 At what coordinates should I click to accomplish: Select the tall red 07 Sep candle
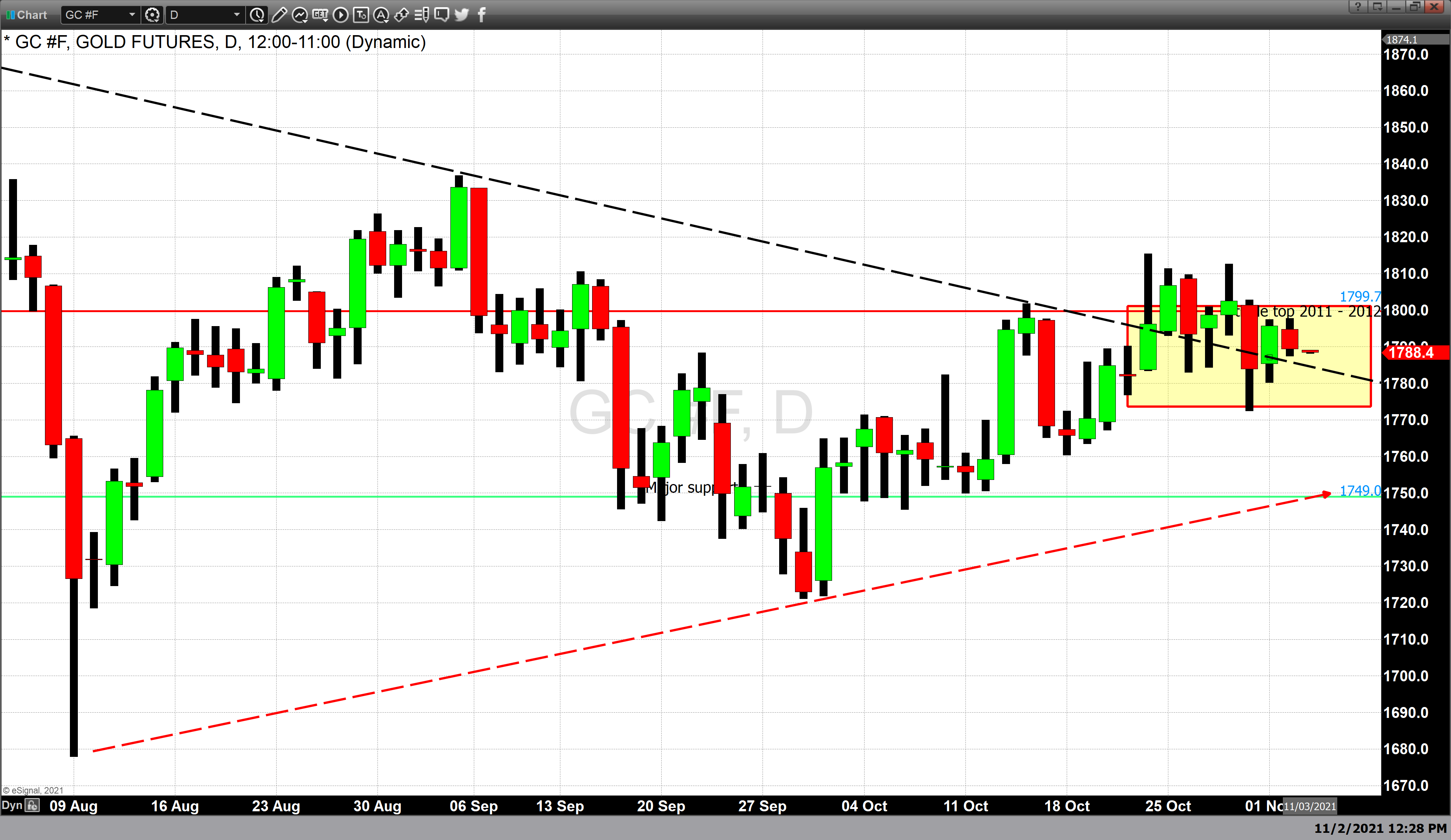point(479,252)
